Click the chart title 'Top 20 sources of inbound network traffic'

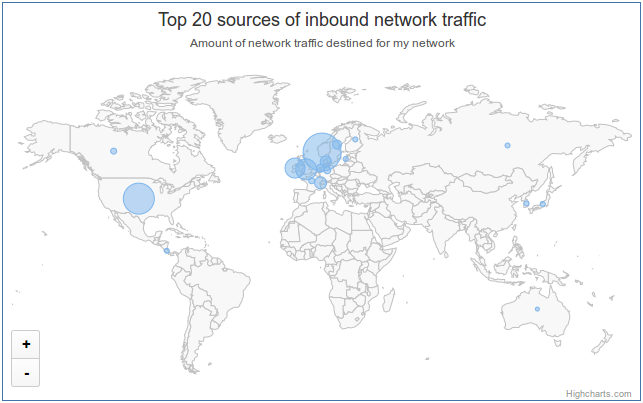coord(322,20)
